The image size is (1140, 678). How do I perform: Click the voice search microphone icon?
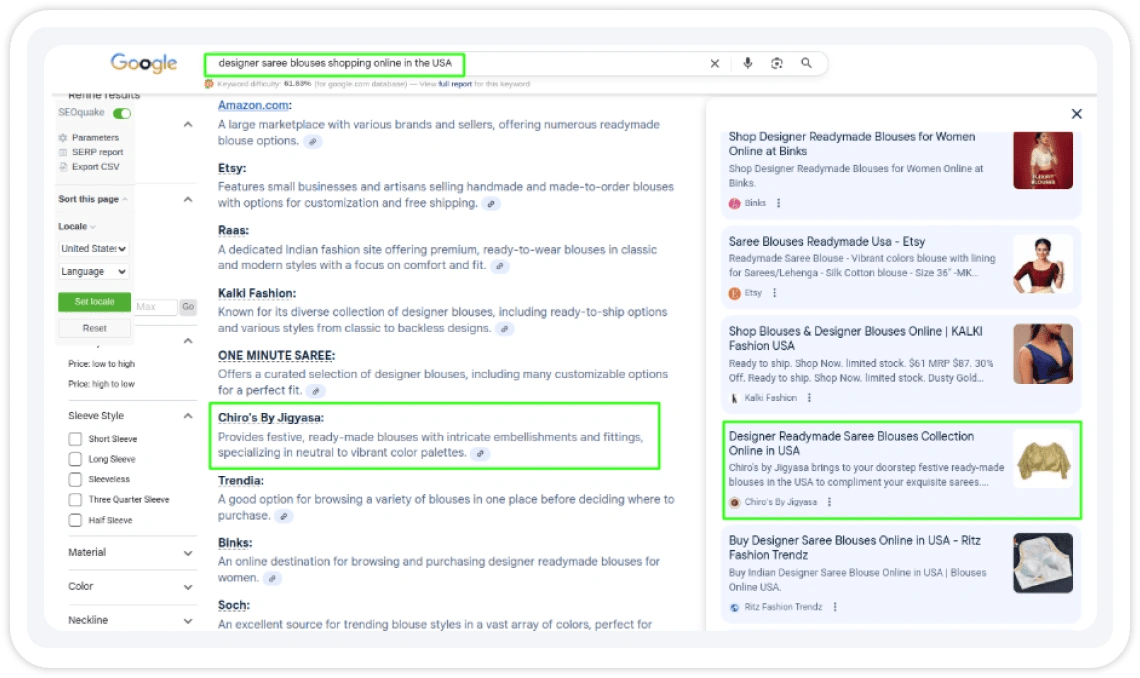click(x=747, y=64)
